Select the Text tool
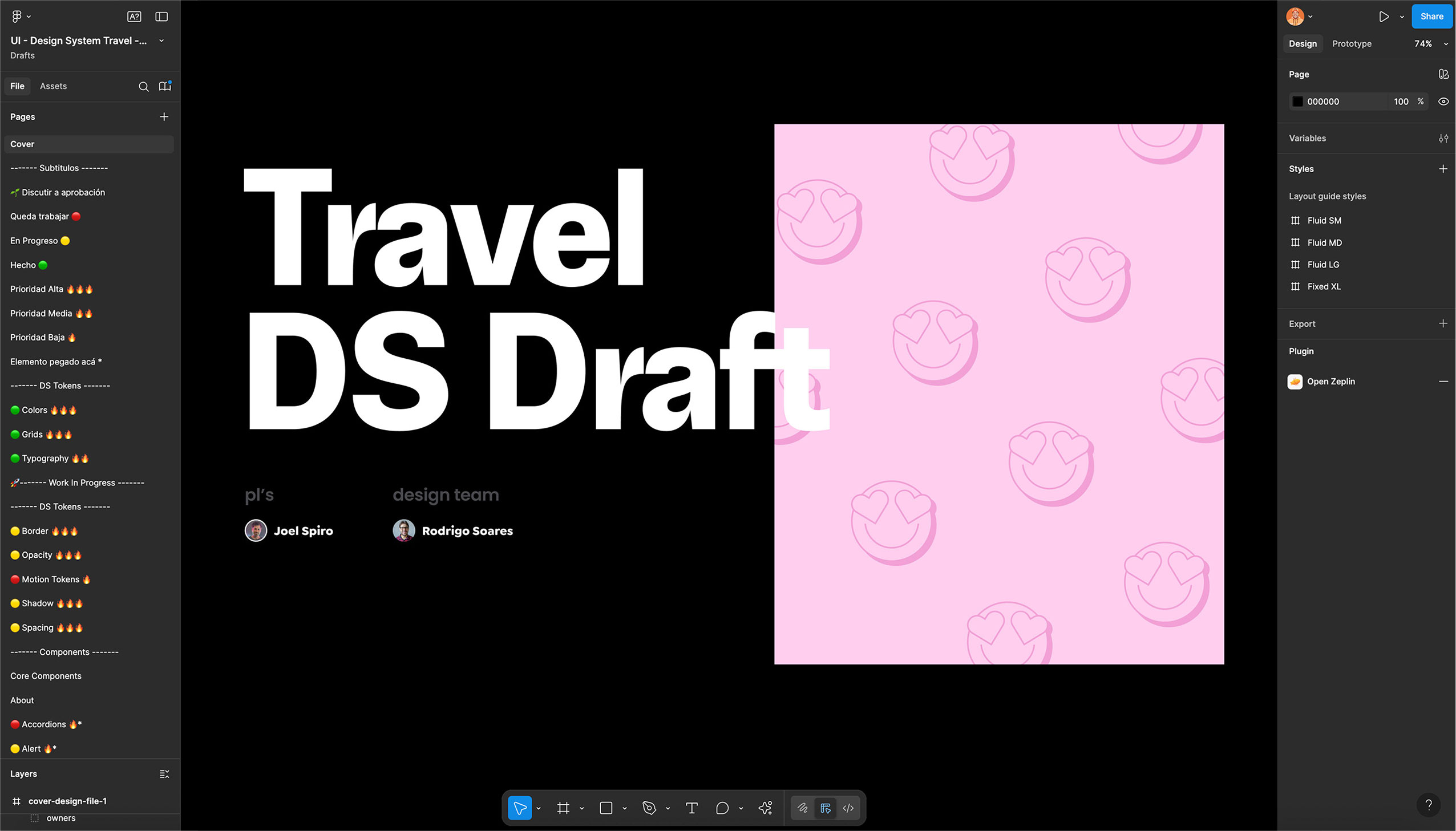The height and width of the screenshot is (831, 1456). 691,808
